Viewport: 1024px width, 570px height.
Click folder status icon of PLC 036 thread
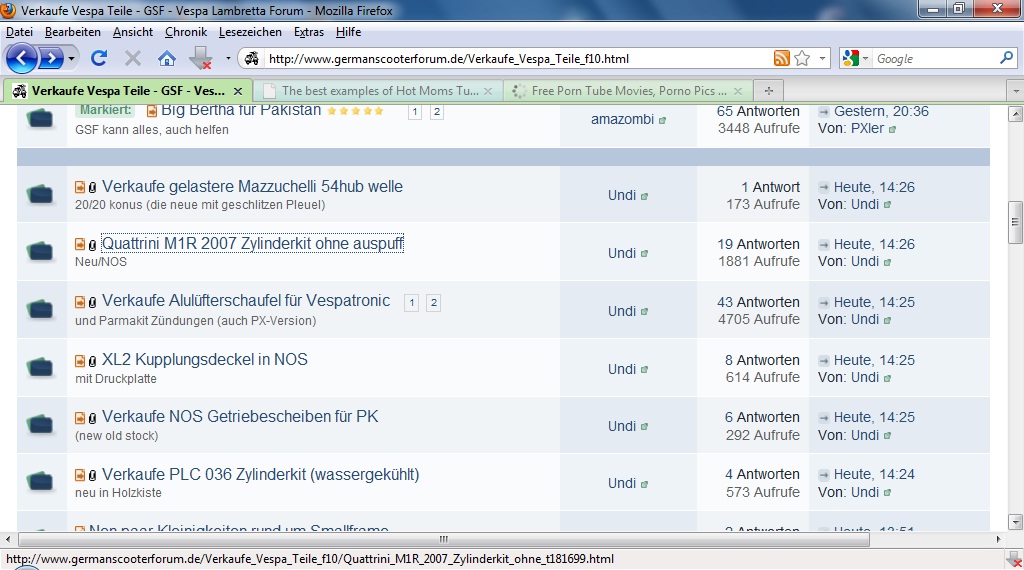click(40, 482)
